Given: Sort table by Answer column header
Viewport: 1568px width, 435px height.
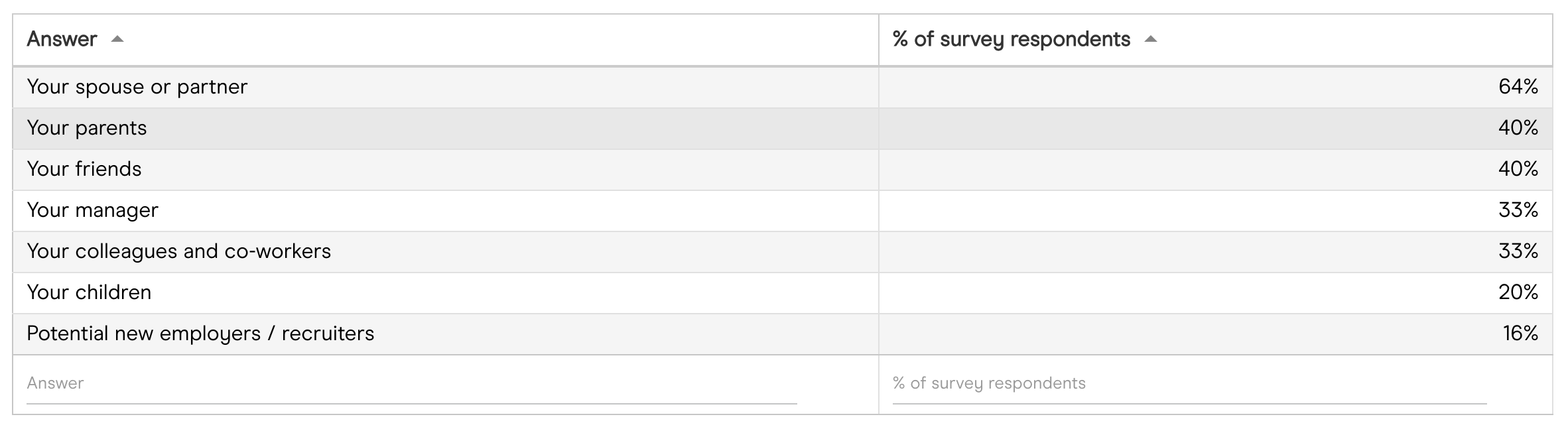Looking at the screenshot, I should 62,40.
